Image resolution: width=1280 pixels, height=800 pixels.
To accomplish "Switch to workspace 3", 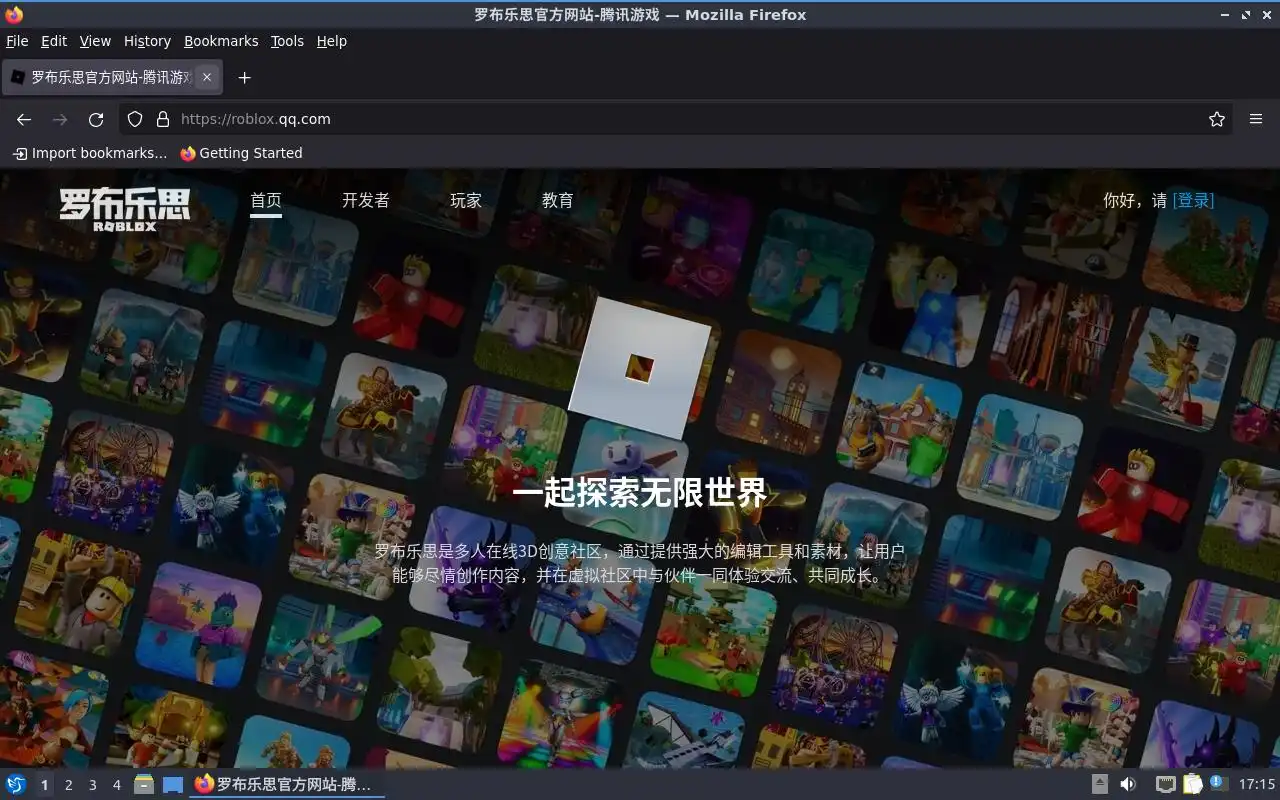I will (93, 785).
